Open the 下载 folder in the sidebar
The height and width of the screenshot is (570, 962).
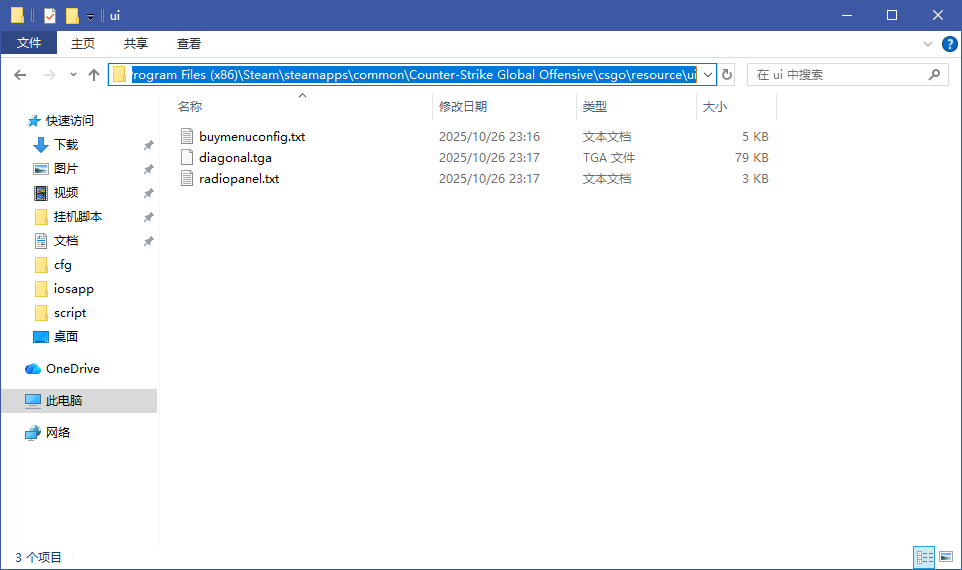66,145
